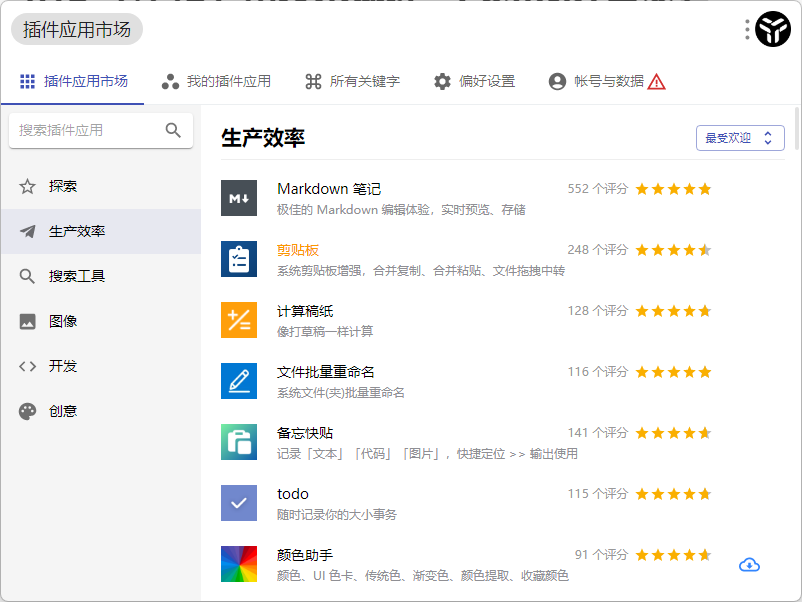Click the 文件批量重命名 pen icon

(239, 381)
